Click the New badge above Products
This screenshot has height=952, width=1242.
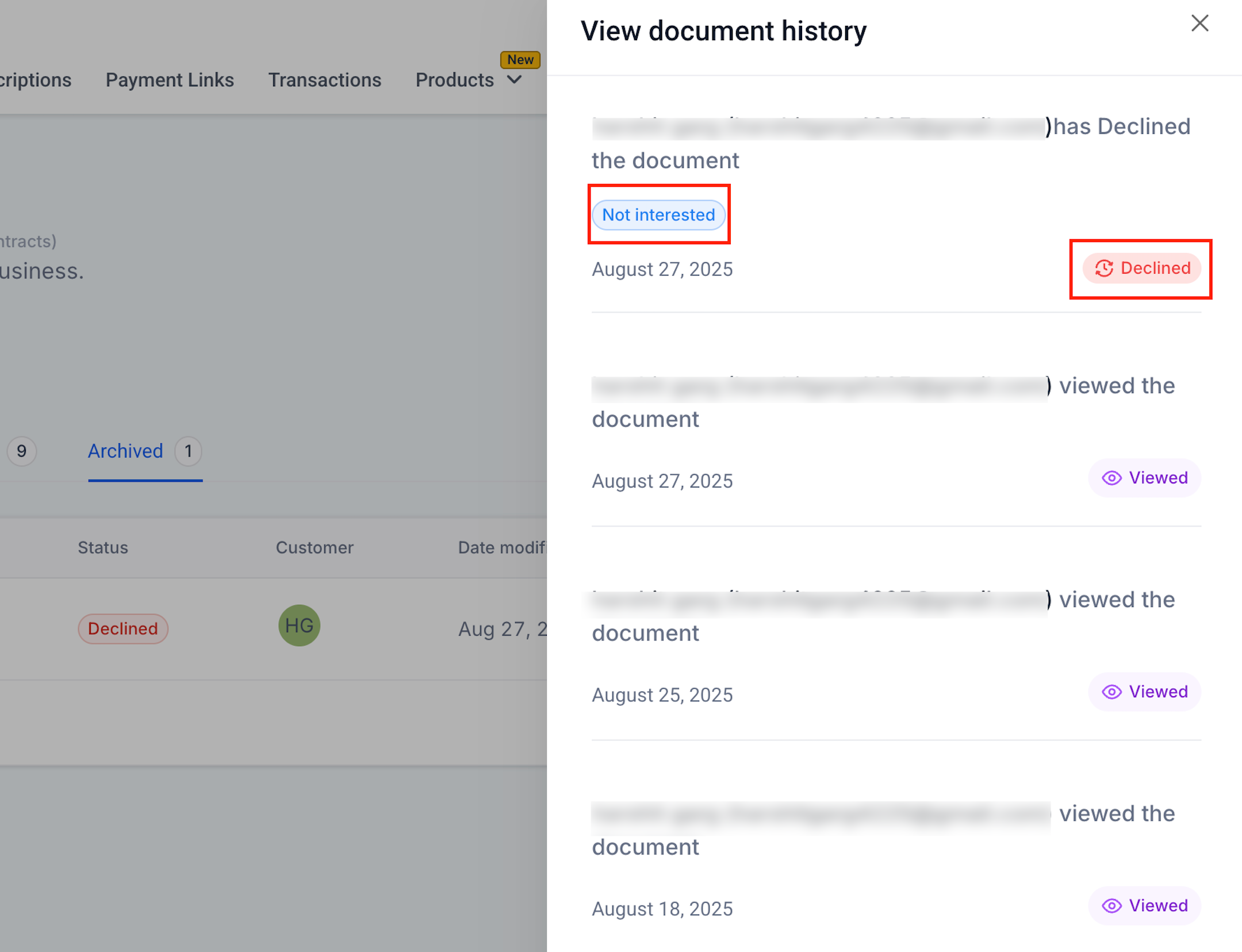coord(520,60)
